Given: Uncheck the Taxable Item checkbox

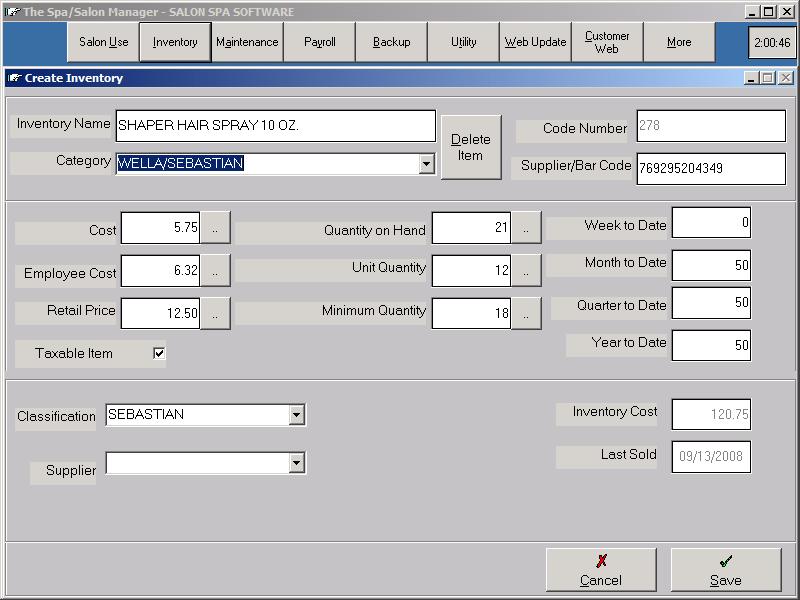Looking at the screenshot, I should 159,353.
